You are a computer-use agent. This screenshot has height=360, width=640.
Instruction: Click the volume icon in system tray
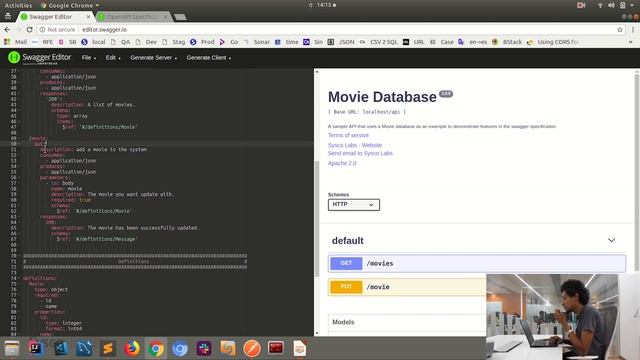(x=611, y=5)
